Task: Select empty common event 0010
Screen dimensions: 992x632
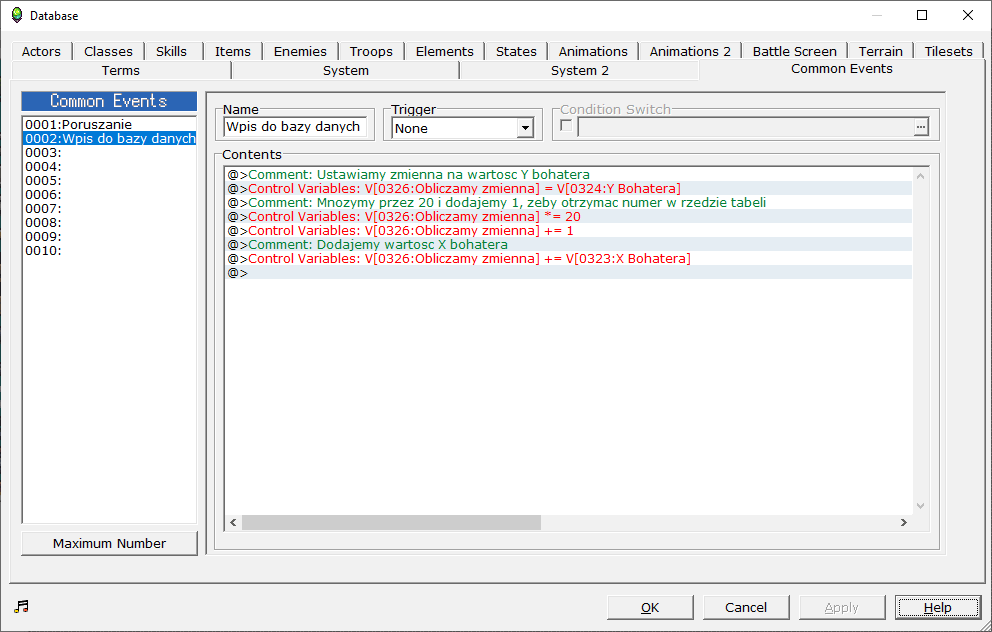Action: click(109, 251)
